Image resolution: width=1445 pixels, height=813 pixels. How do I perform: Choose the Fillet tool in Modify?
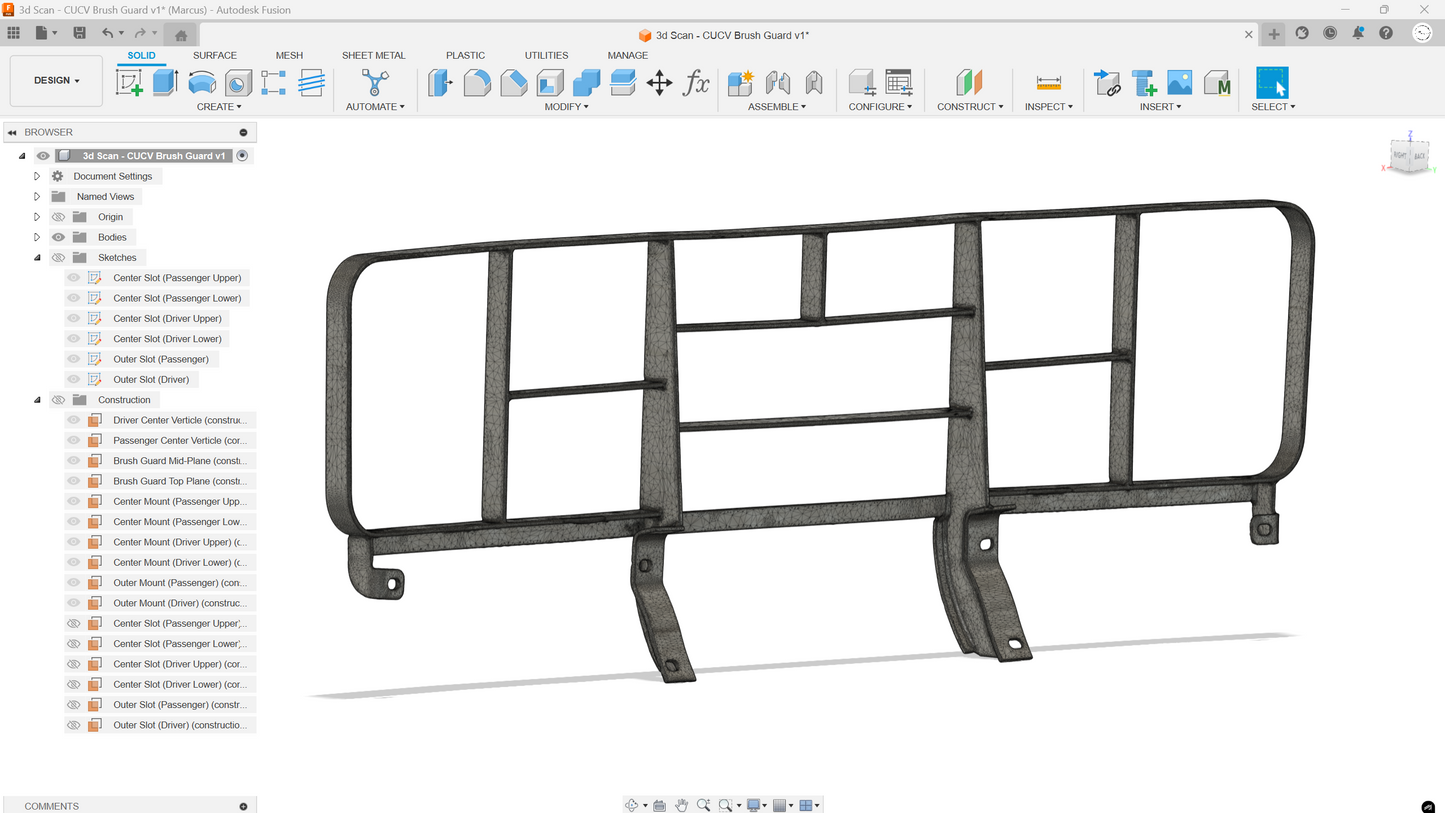477,83
